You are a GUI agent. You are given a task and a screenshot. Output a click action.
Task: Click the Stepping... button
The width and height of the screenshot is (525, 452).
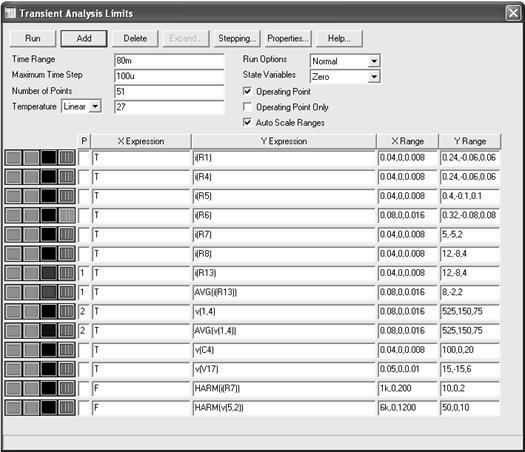pos(237,39)
